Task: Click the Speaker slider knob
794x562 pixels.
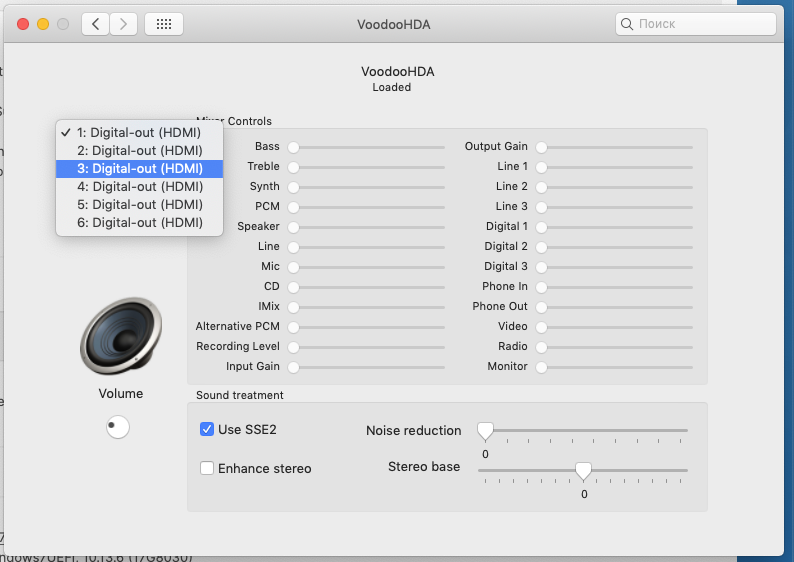Action: click(x=293, y=227)
